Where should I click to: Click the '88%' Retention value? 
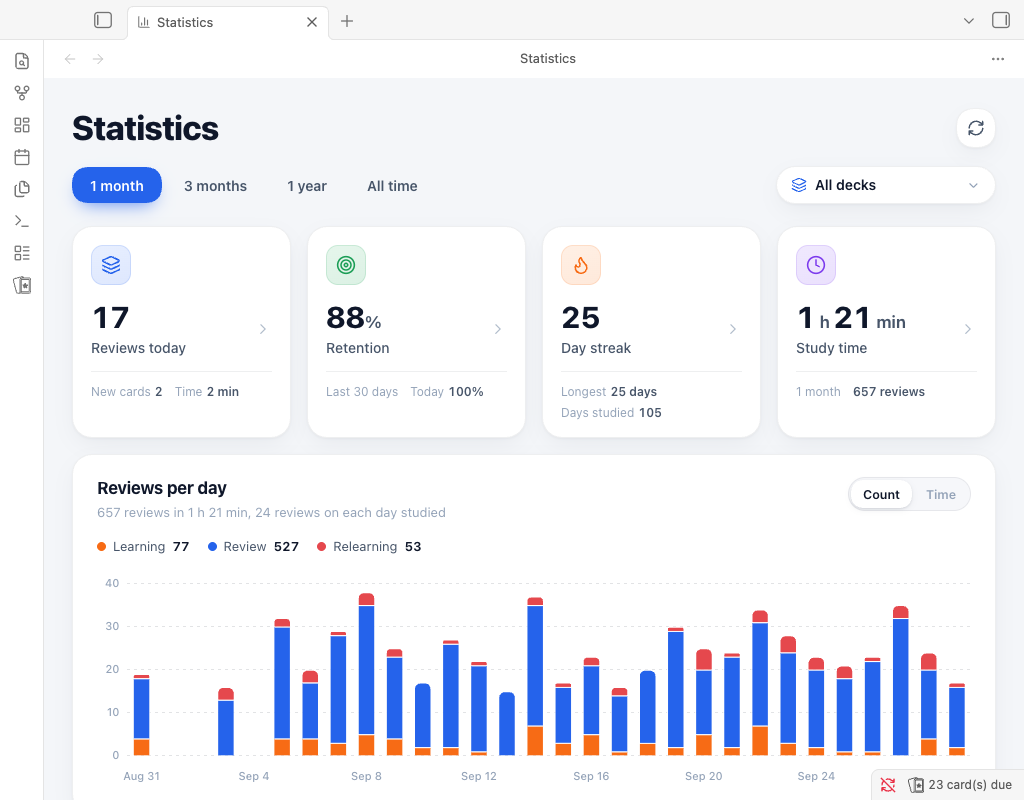[x=353, y=318]
